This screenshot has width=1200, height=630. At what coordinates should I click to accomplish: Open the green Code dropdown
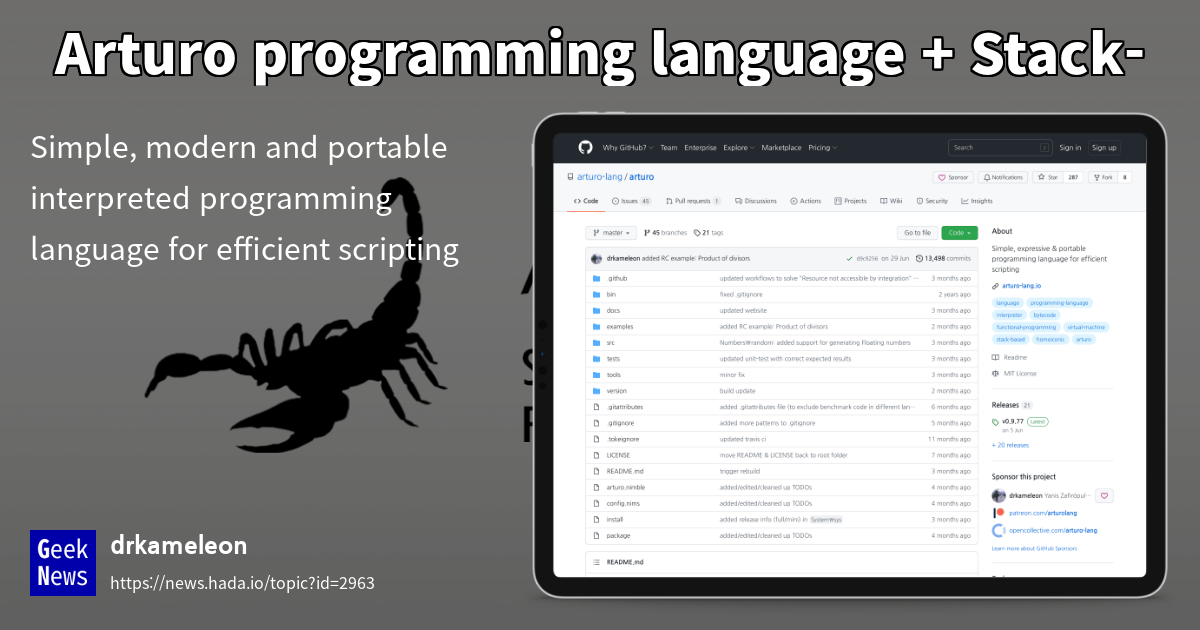pos(959,233)
